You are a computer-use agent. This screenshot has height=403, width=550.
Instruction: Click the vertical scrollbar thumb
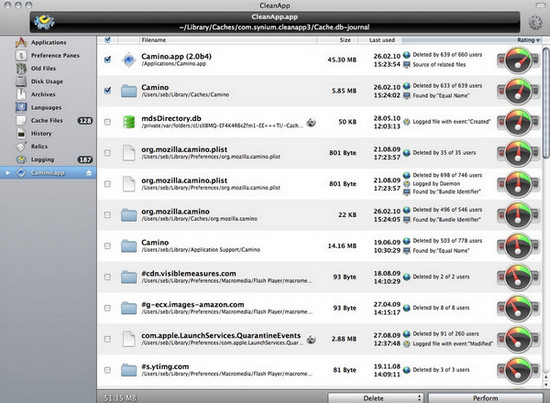pyautogui.click(x=546, y=103)
